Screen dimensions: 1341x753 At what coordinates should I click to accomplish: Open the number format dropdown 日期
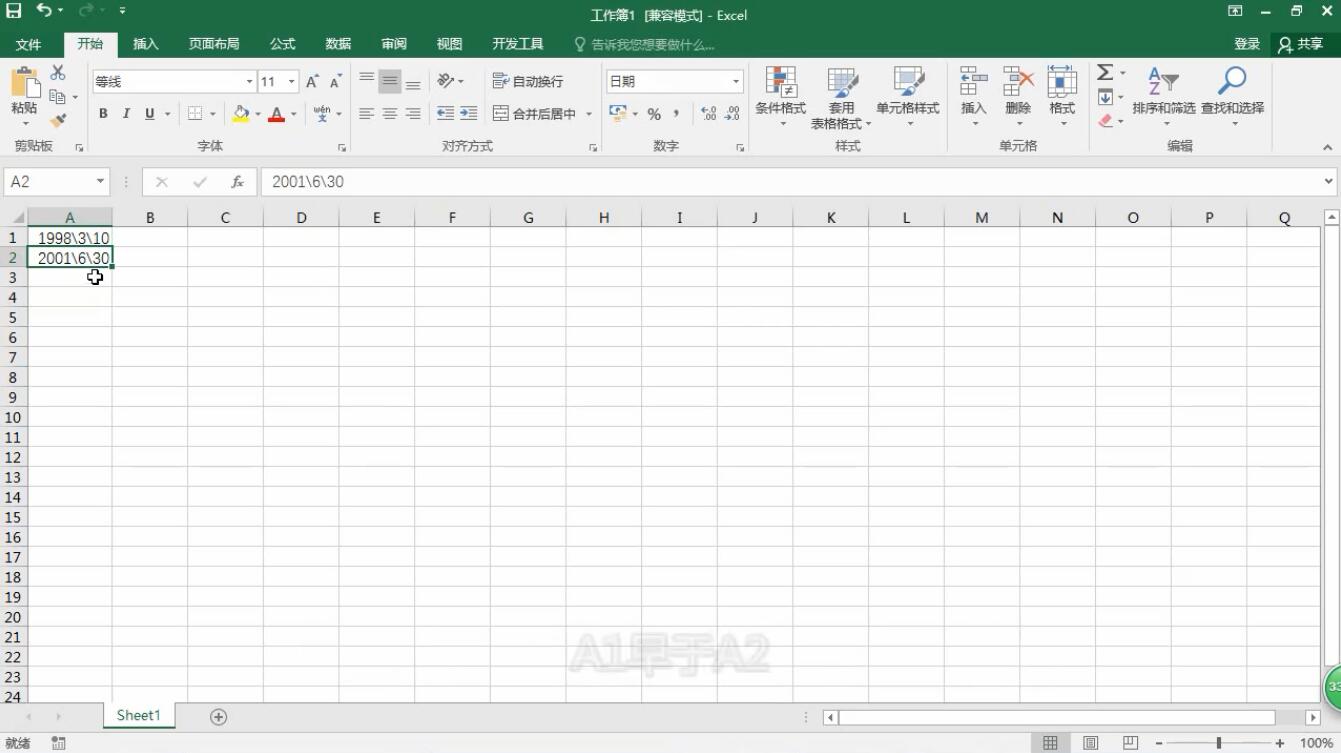[x=736, y=82]
